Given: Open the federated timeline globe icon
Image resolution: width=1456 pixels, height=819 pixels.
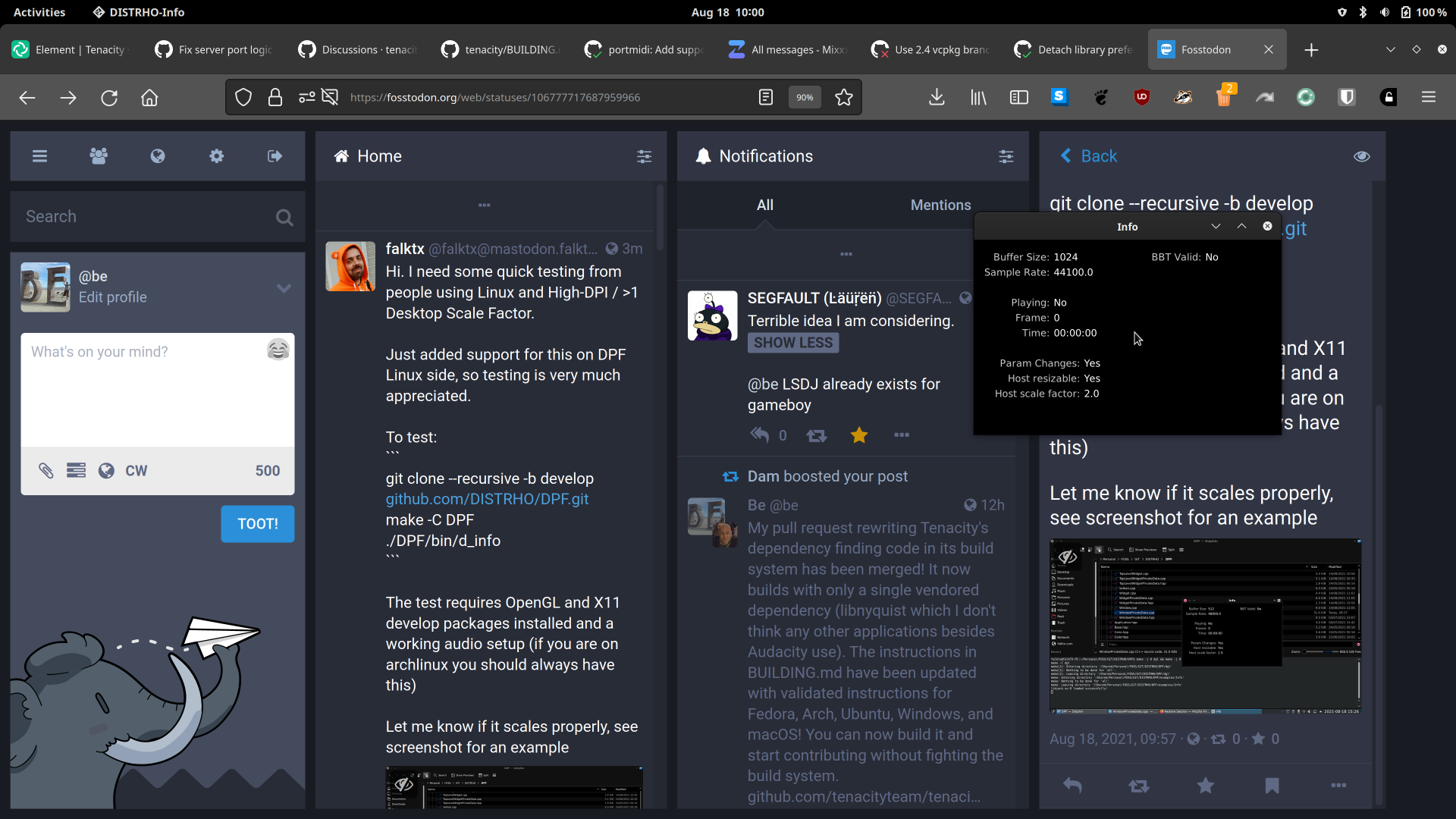Looking at the screenshot, I should point(158,156).
